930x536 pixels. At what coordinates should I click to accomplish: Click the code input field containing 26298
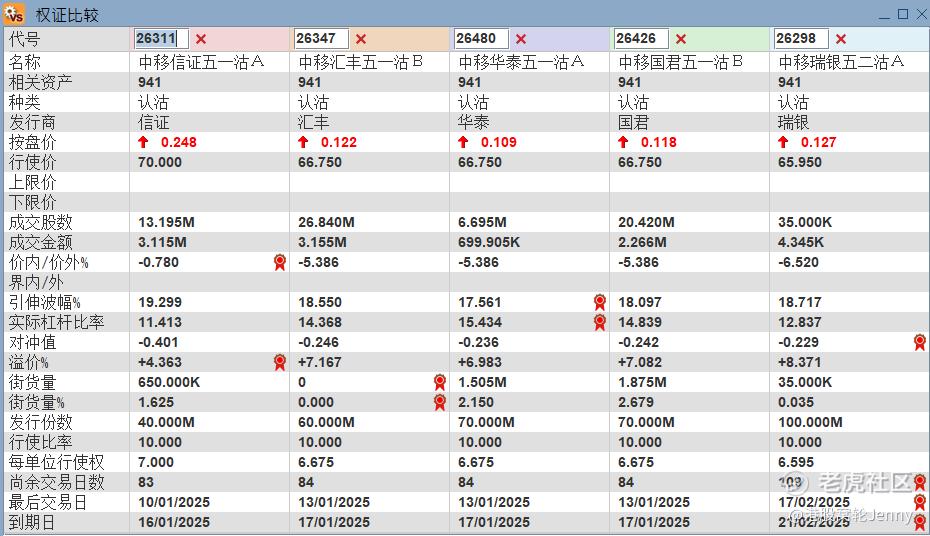pyautogui.click(x=801, y=39)
